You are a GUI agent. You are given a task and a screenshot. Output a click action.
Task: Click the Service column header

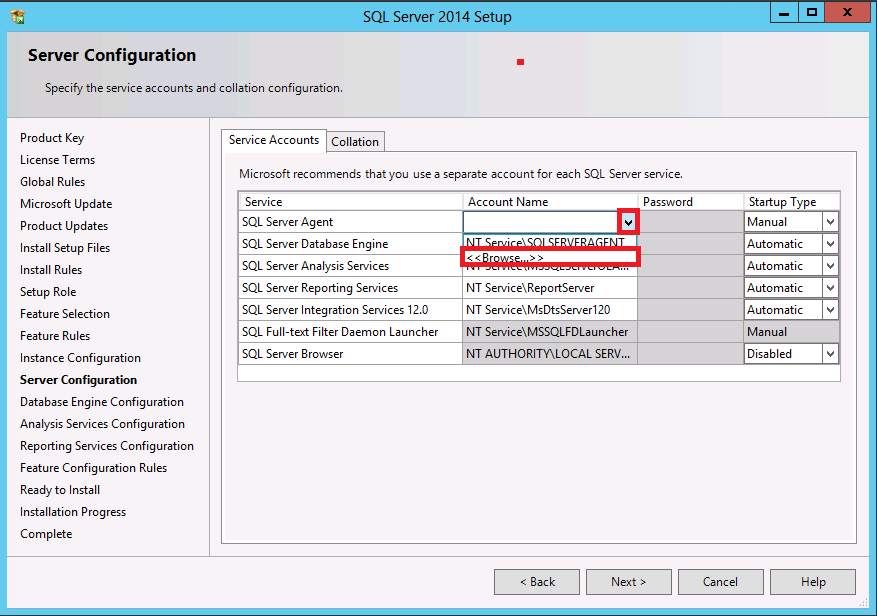(351, 202)
